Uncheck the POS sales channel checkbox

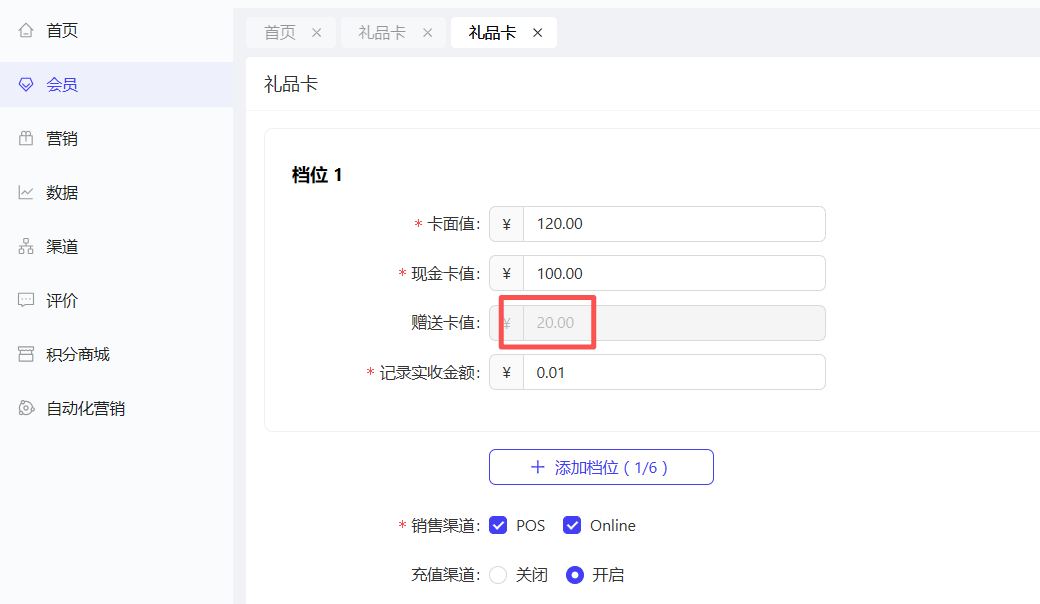pyautogui.click(x=498, y=525)
